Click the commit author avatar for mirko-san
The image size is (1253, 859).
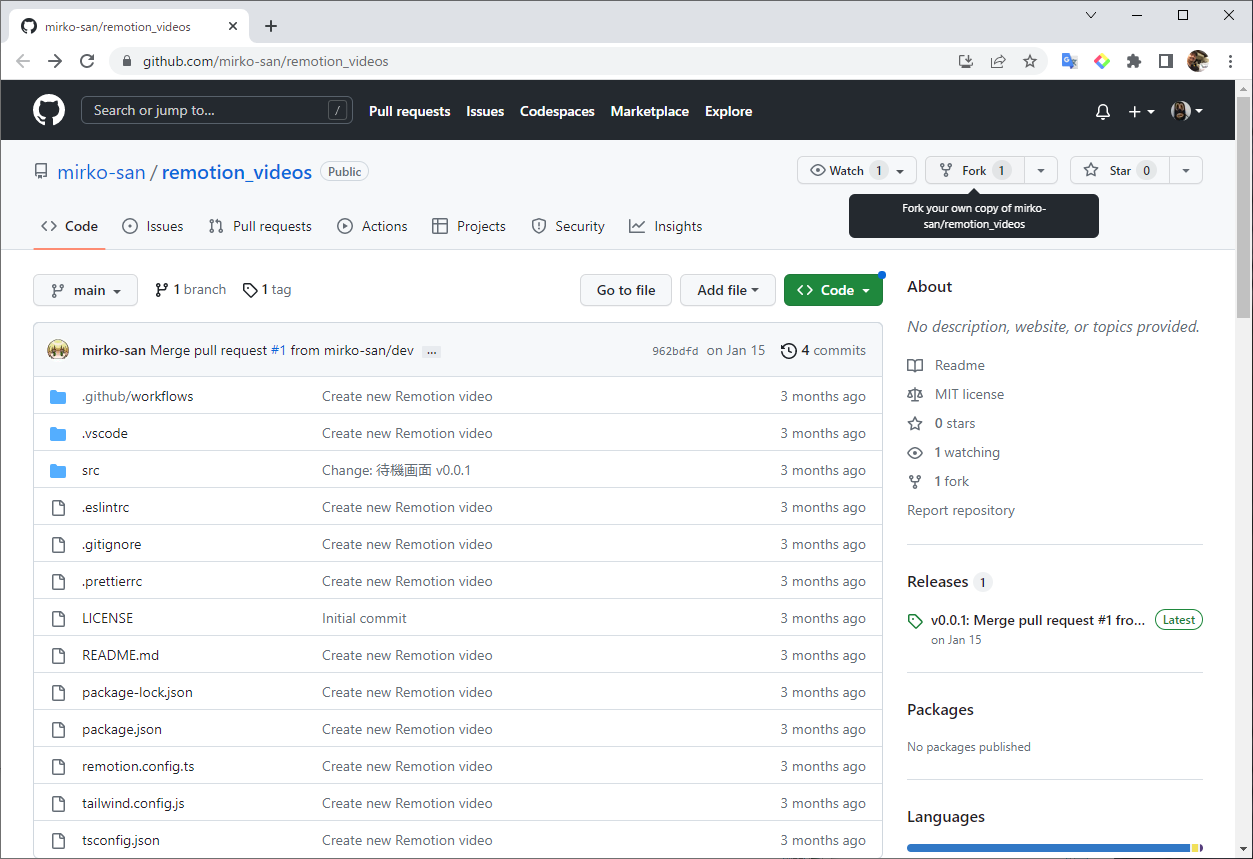tap(58, 350)
